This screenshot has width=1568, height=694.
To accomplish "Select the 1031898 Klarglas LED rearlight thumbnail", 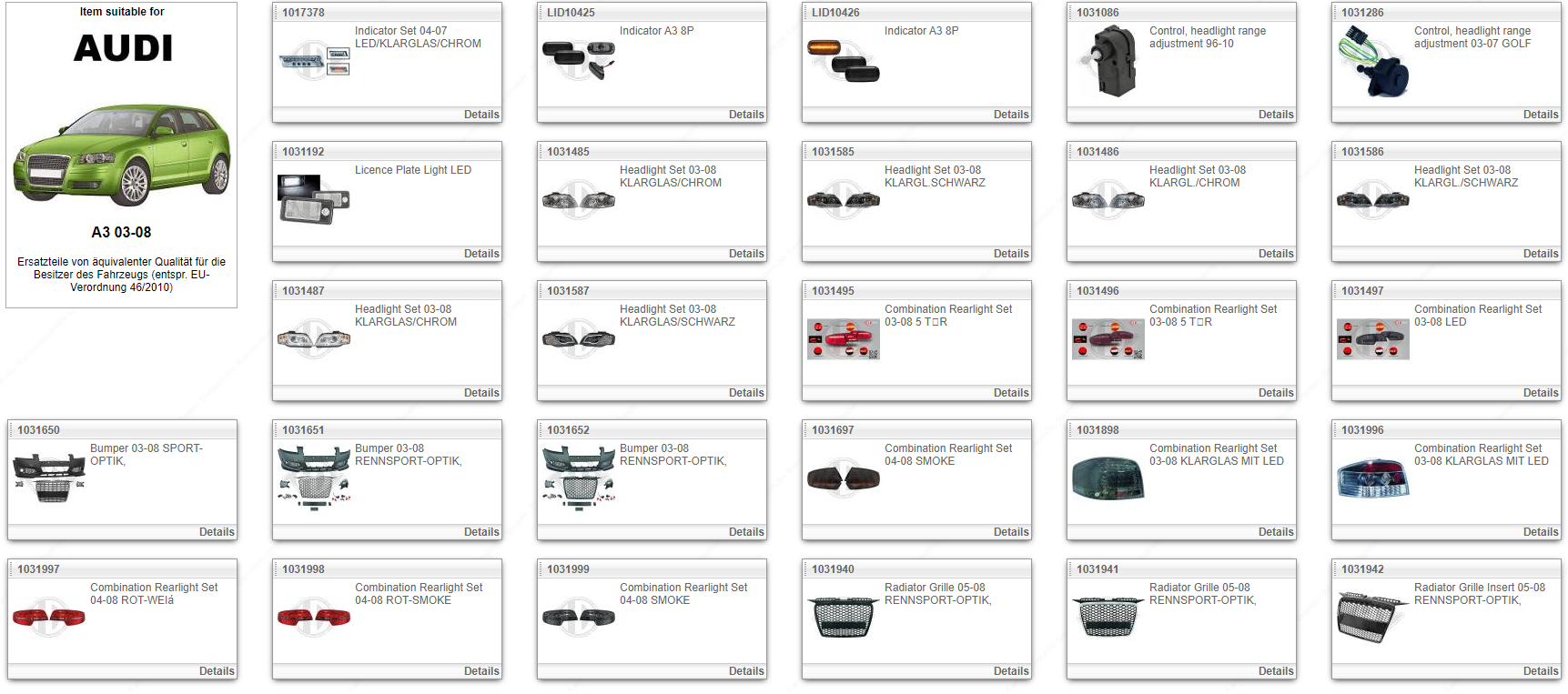I will [1108, 478].
